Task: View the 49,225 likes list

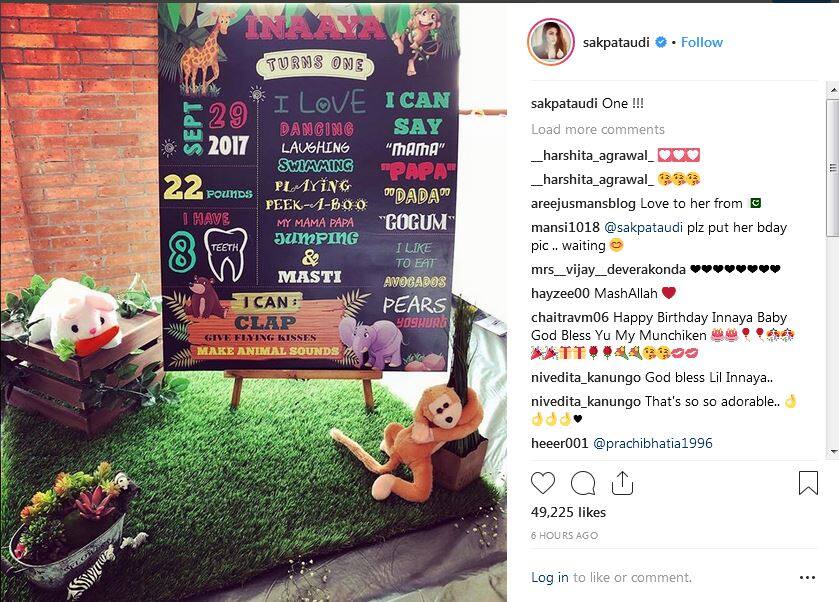Action: coord(568,513)
